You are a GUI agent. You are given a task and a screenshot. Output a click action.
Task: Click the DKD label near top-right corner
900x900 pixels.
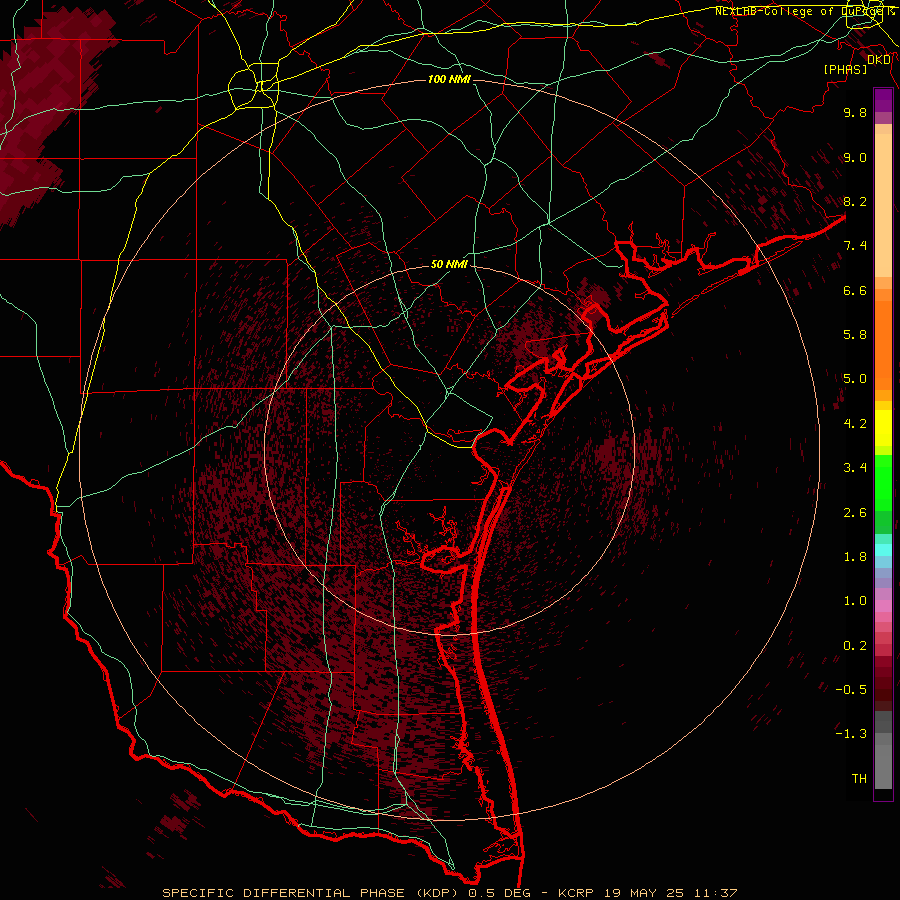[879, 60]
